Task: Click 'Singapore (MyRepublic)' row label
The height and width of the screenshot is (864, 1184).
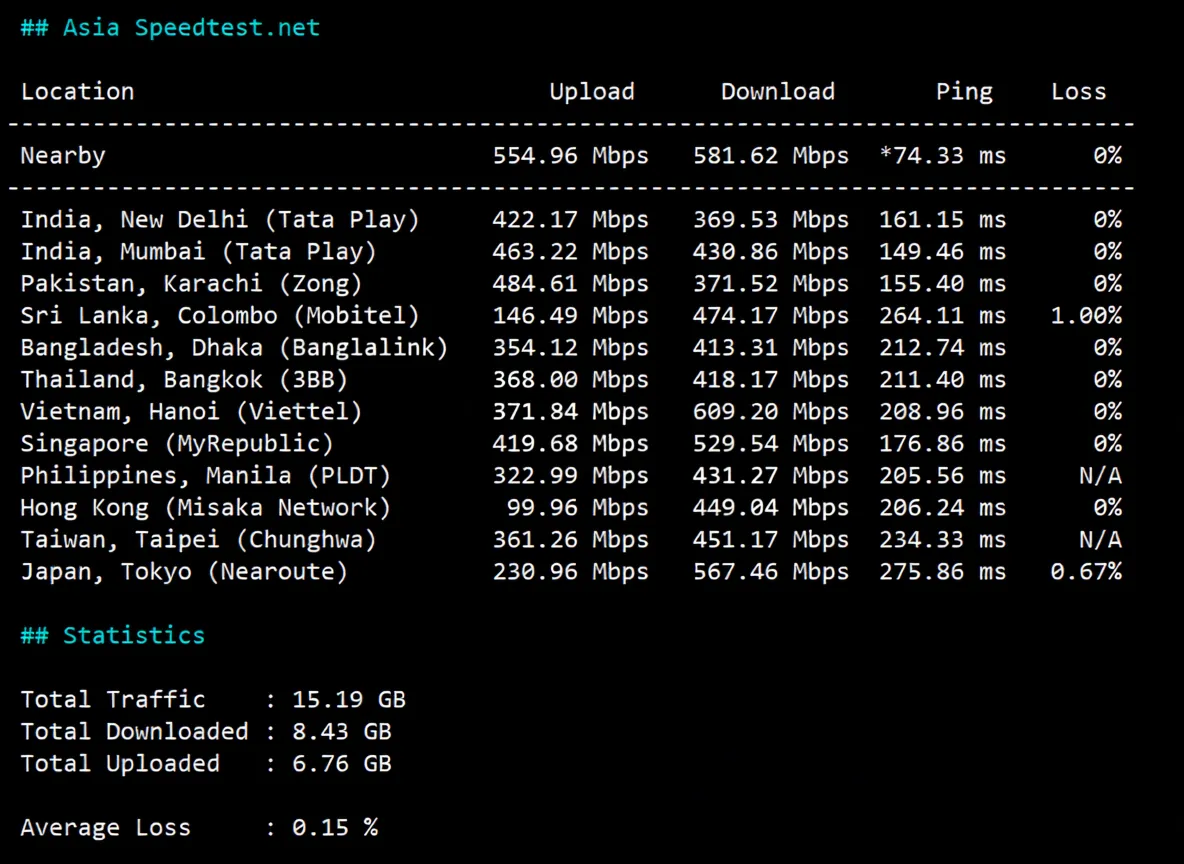Action: click(x=177, y=444)
